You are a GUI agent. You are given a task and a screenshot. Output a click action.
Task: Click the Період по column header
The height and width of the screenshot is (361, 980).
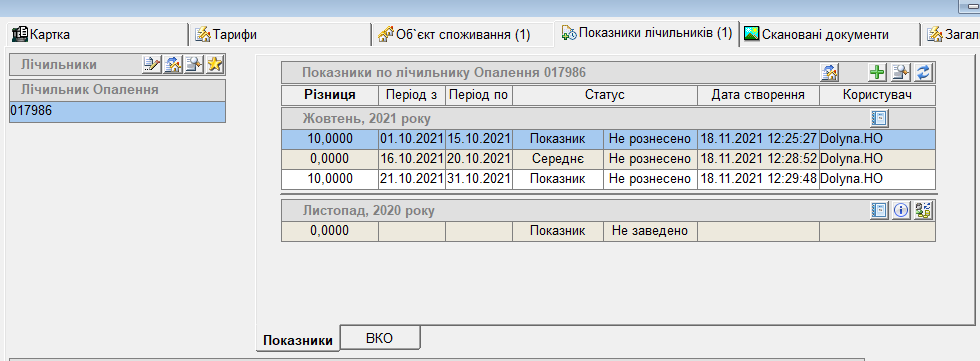pos(479,95)
